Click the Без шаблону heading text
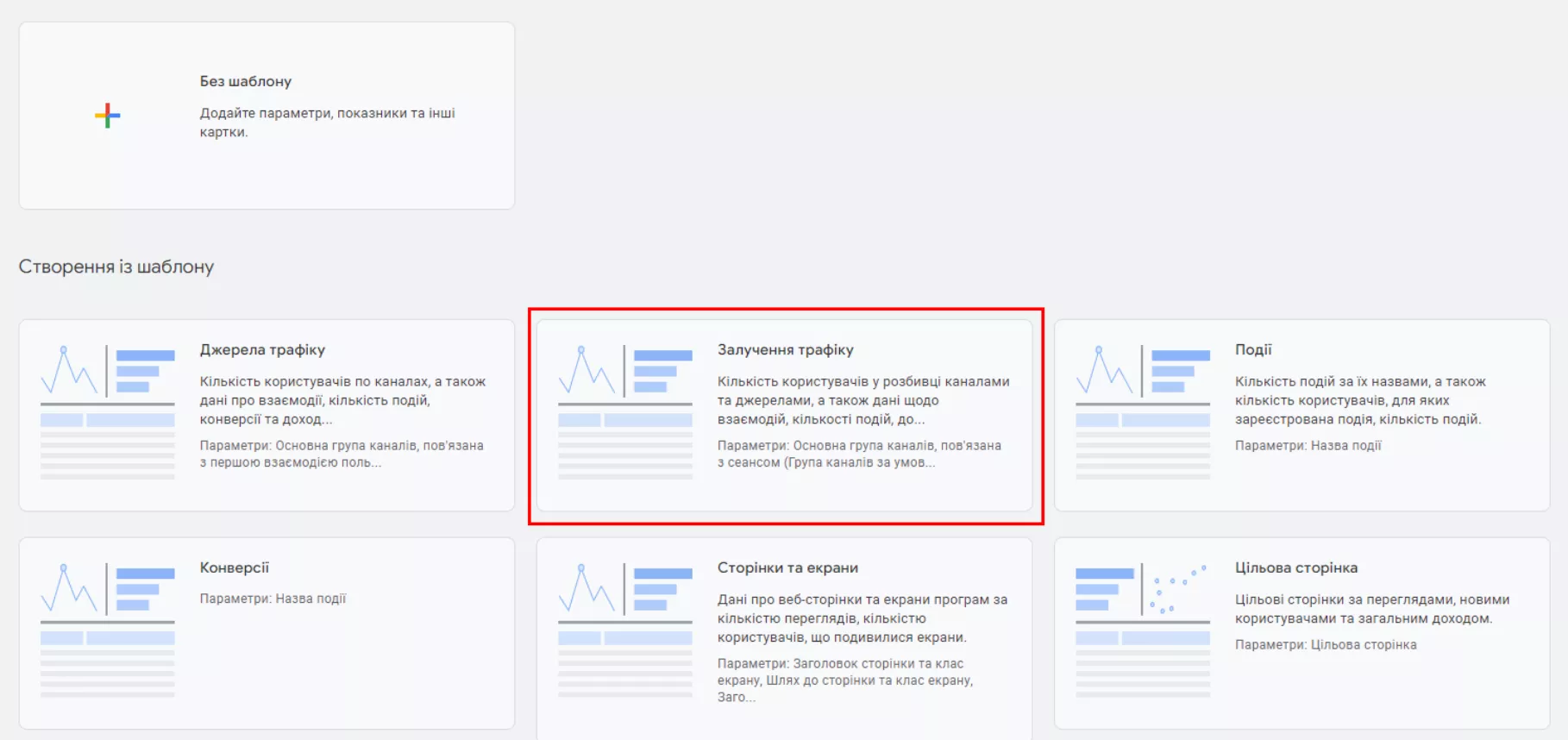Image resolution: width=1568 pixels, height=740 pixels. pyautogui.click(x=246, y=81)
